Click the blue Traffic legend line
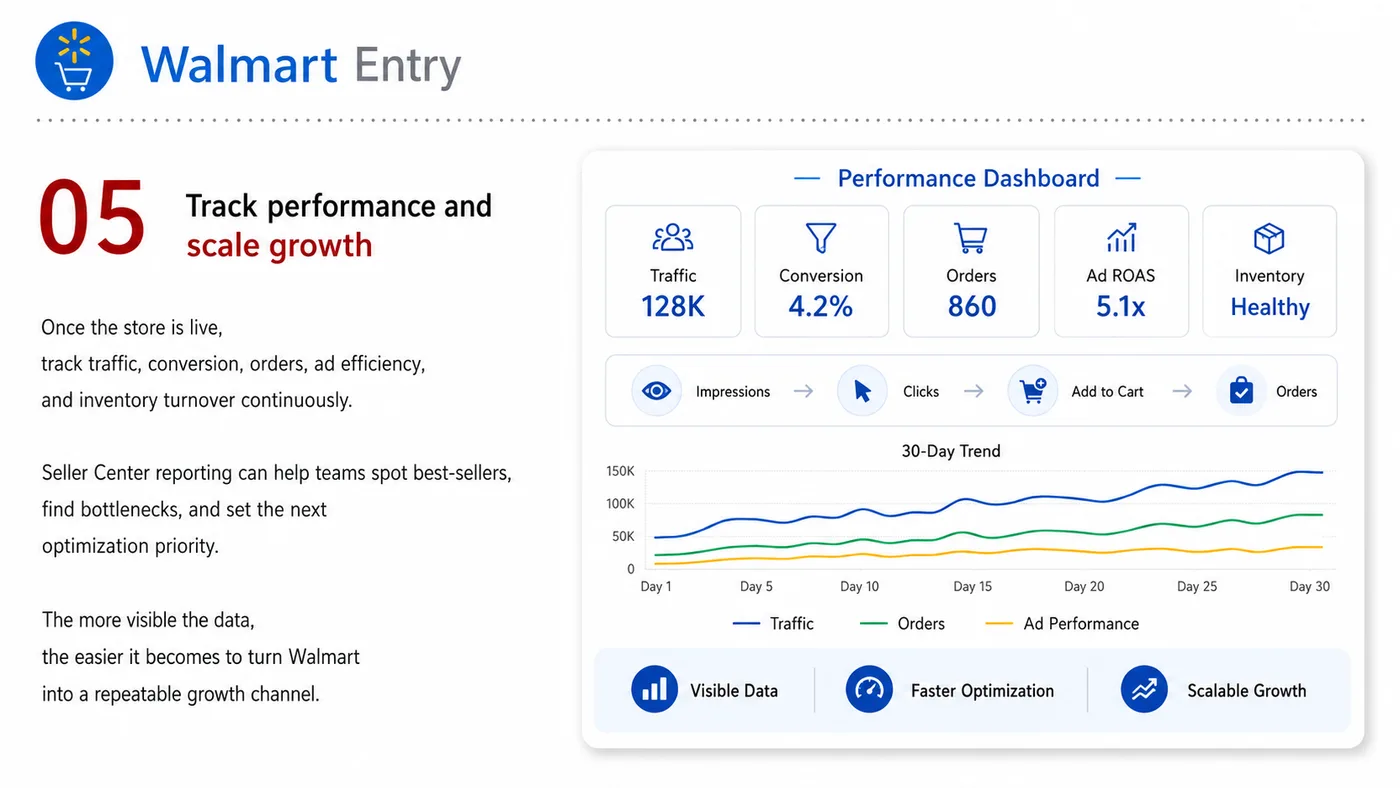Screen dimensions: 1400x788 coord(746,623)
